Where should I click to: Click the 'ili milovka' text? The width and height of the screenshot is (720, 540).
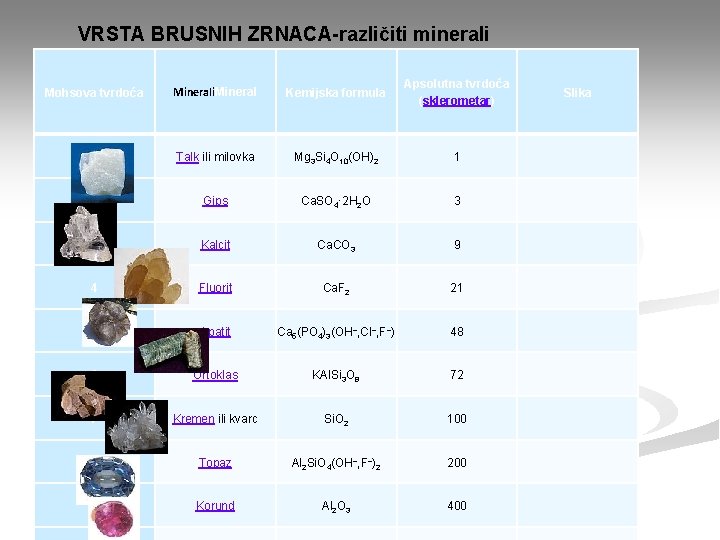pos(228,157)
